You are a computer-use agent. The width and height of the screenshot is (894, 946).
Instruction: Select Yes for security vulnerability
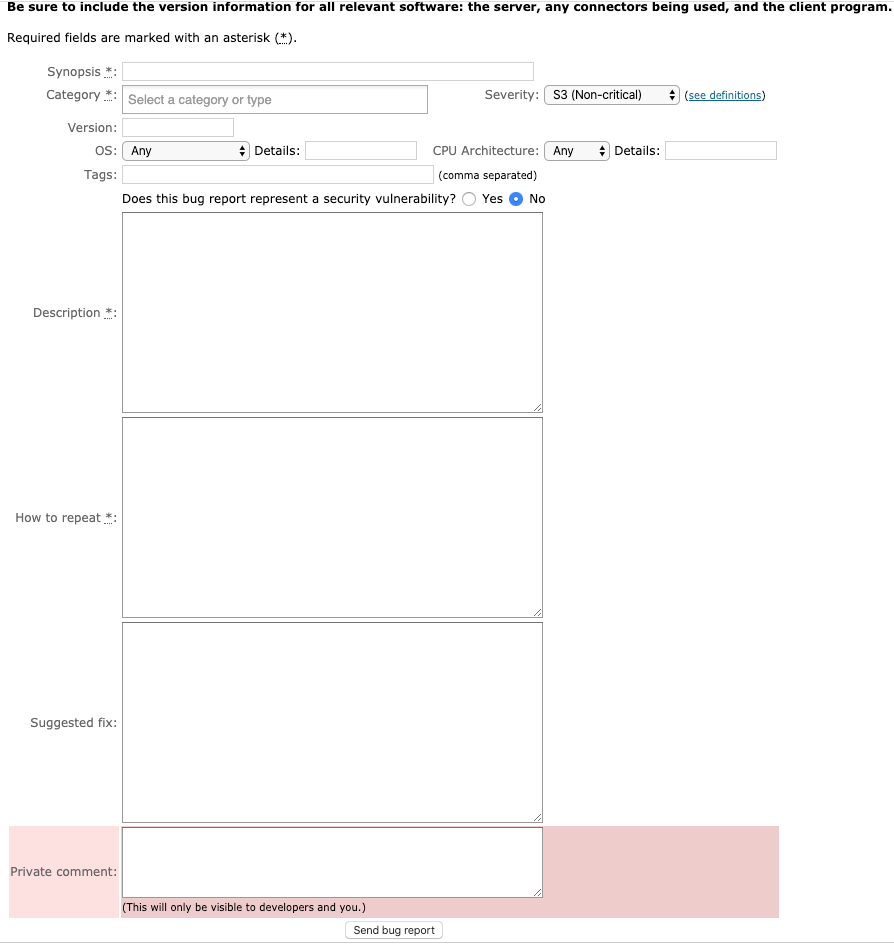click(x=469, y=199)
